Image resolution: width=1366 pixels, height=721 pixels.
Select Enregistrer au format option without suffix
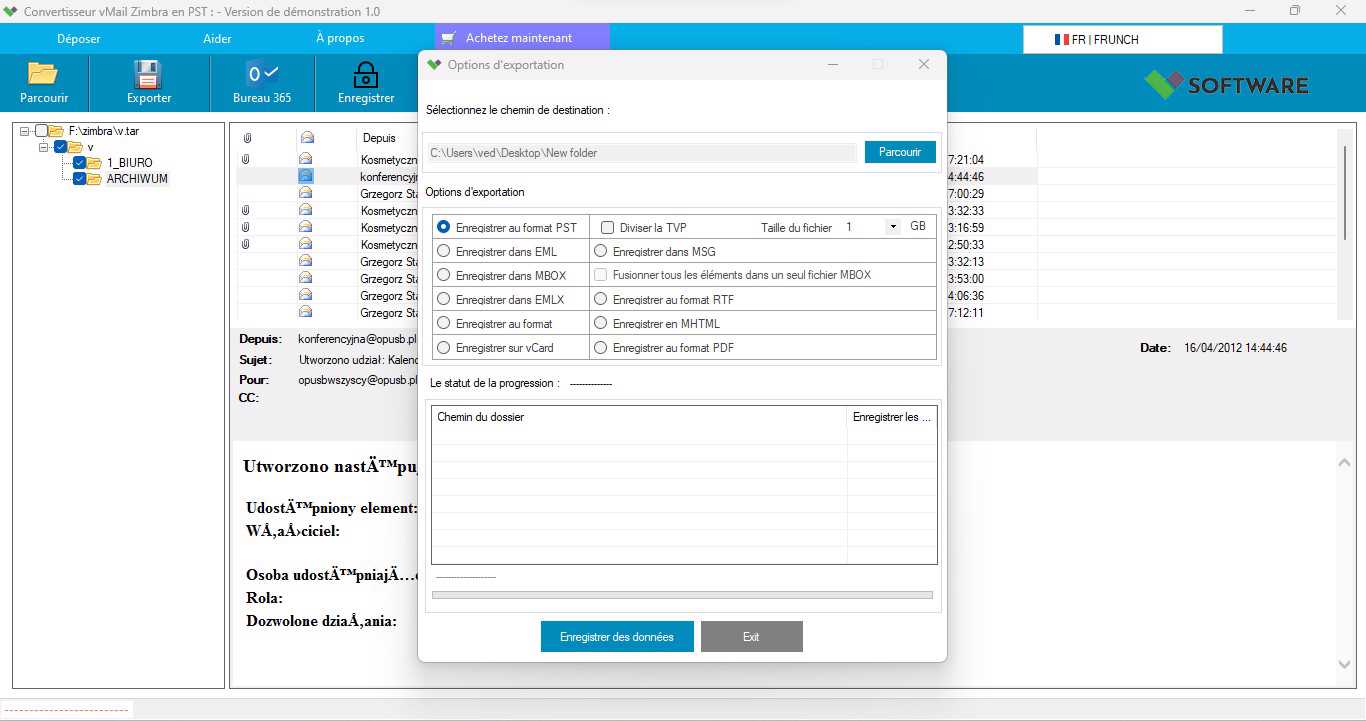(x=444, y=324)
